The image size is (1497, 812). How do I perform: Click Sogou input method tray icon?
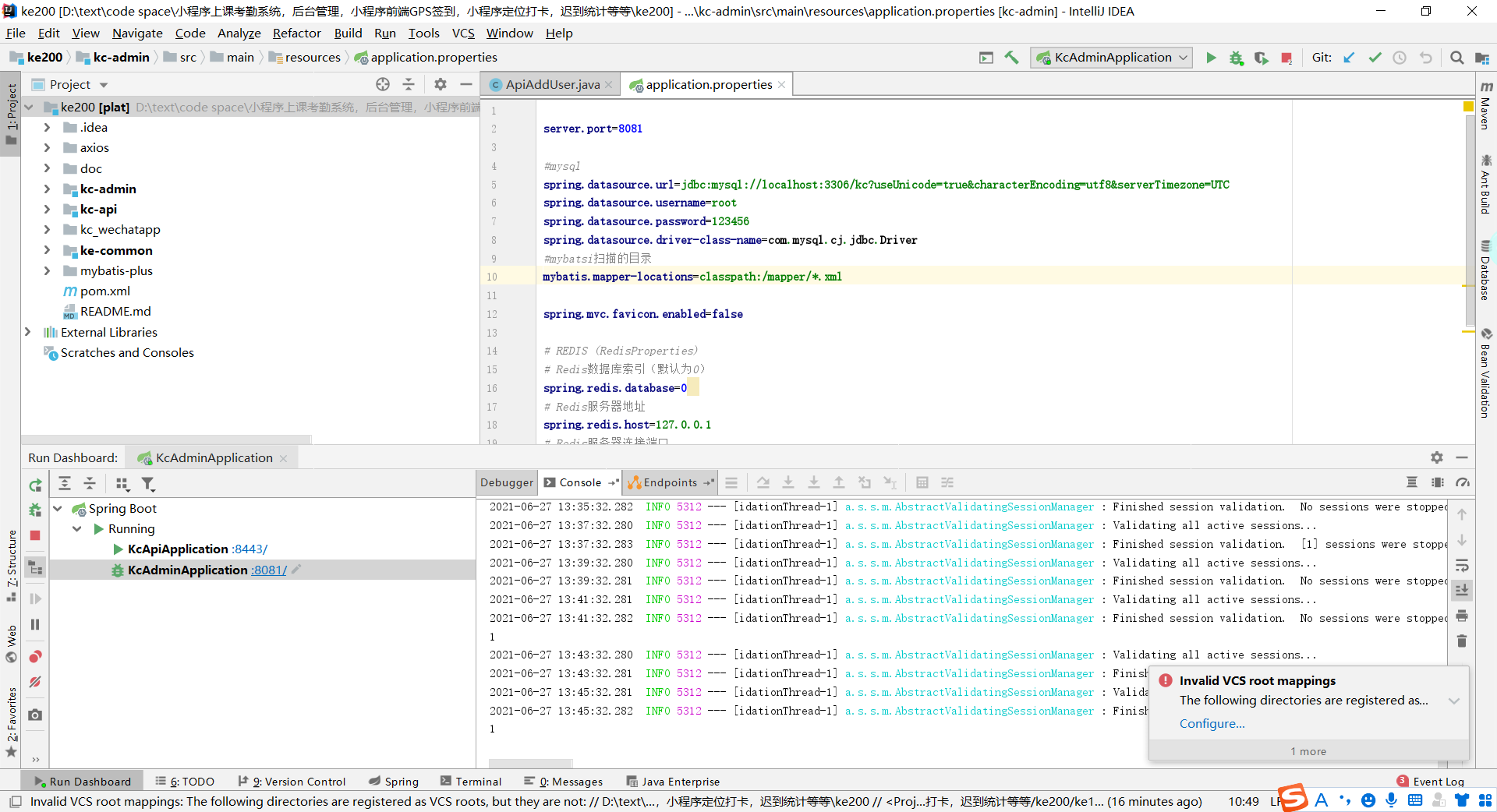click(1293, 798)
